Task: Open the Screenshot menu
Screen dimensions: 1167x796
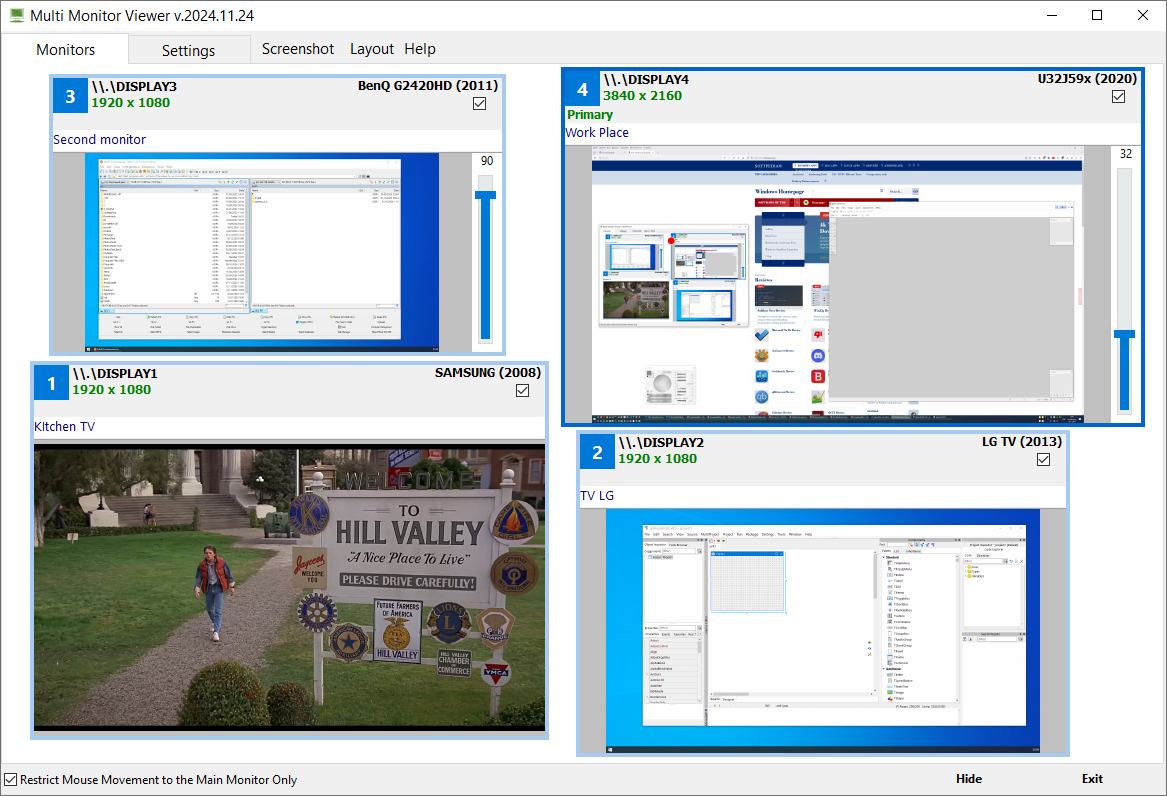Action: [x=298, y=49]
